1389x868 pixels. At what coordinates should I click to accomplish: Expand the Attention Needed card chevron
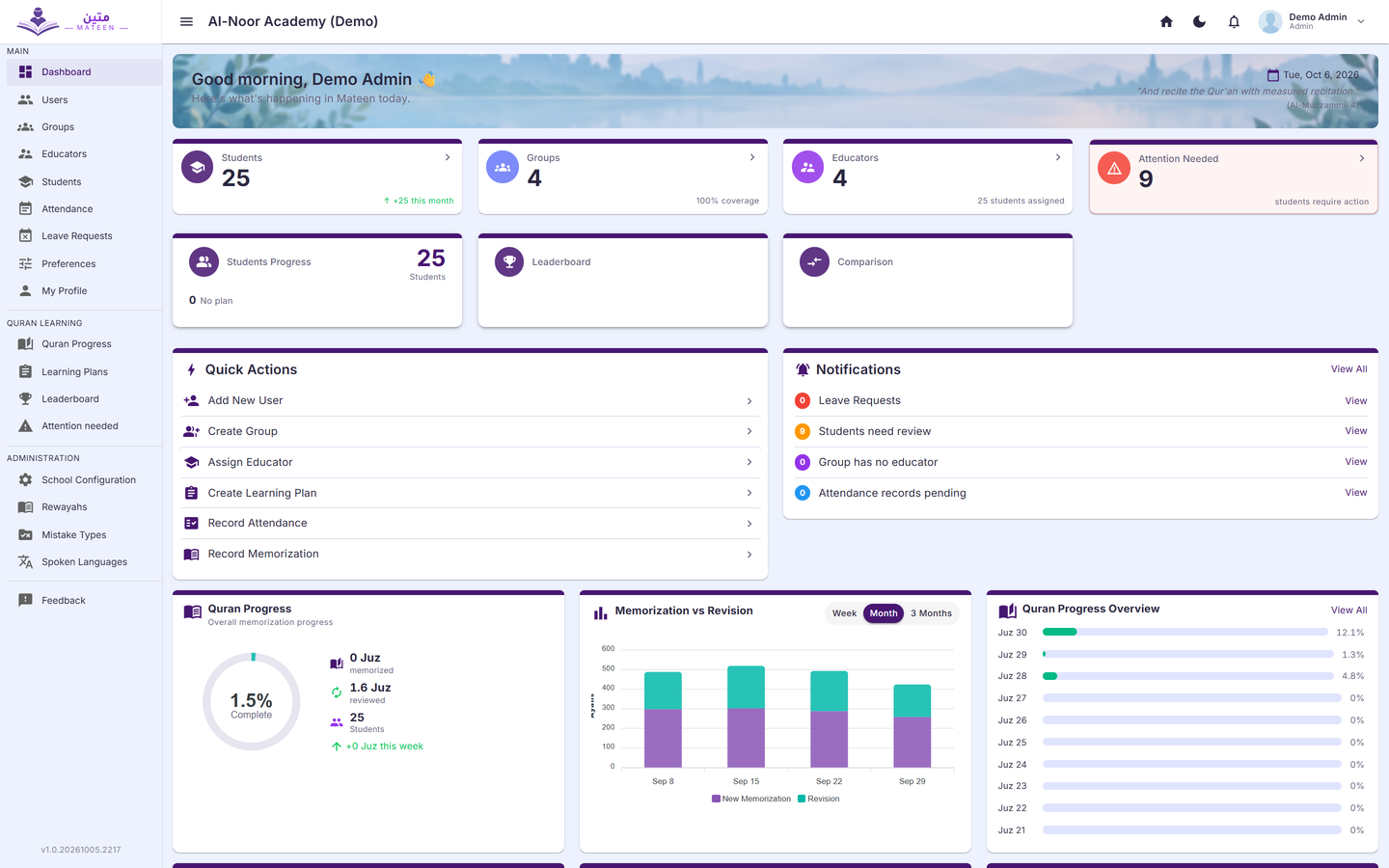tap(1362, 158)
